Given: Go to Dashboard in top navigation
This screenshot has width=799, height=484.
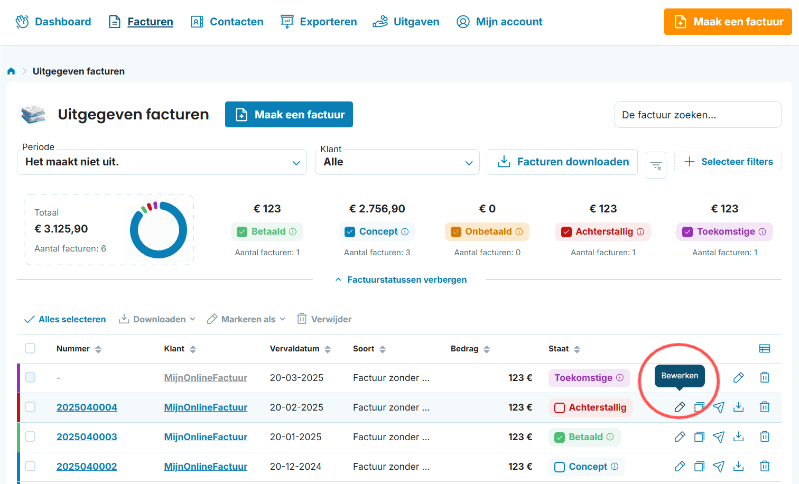Looking at the screenshot, I should (x=53, y=22).
